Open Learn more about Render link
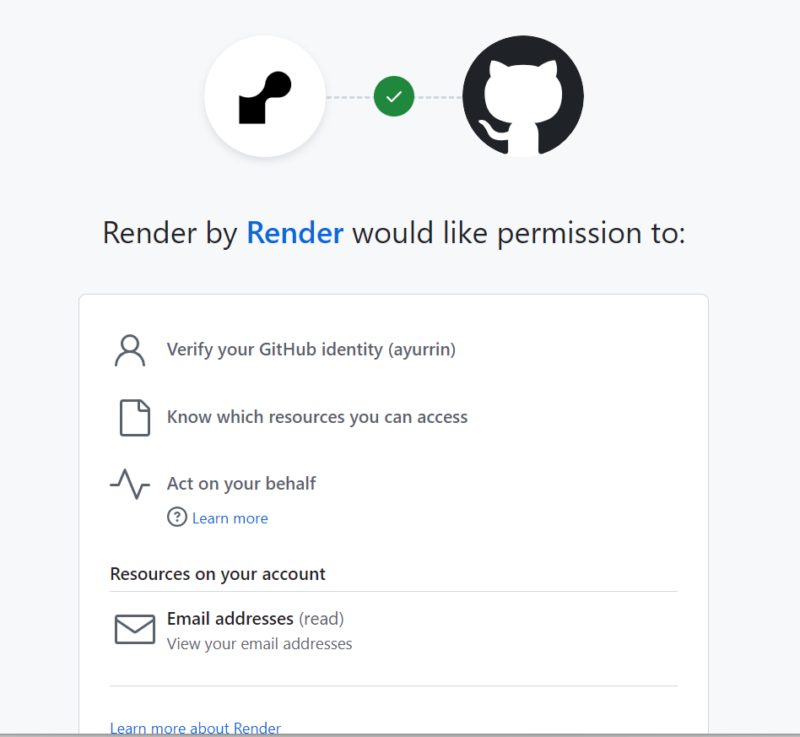Image resolution: width=800 pixels, height=737 pixels. [x=195, y=728]
